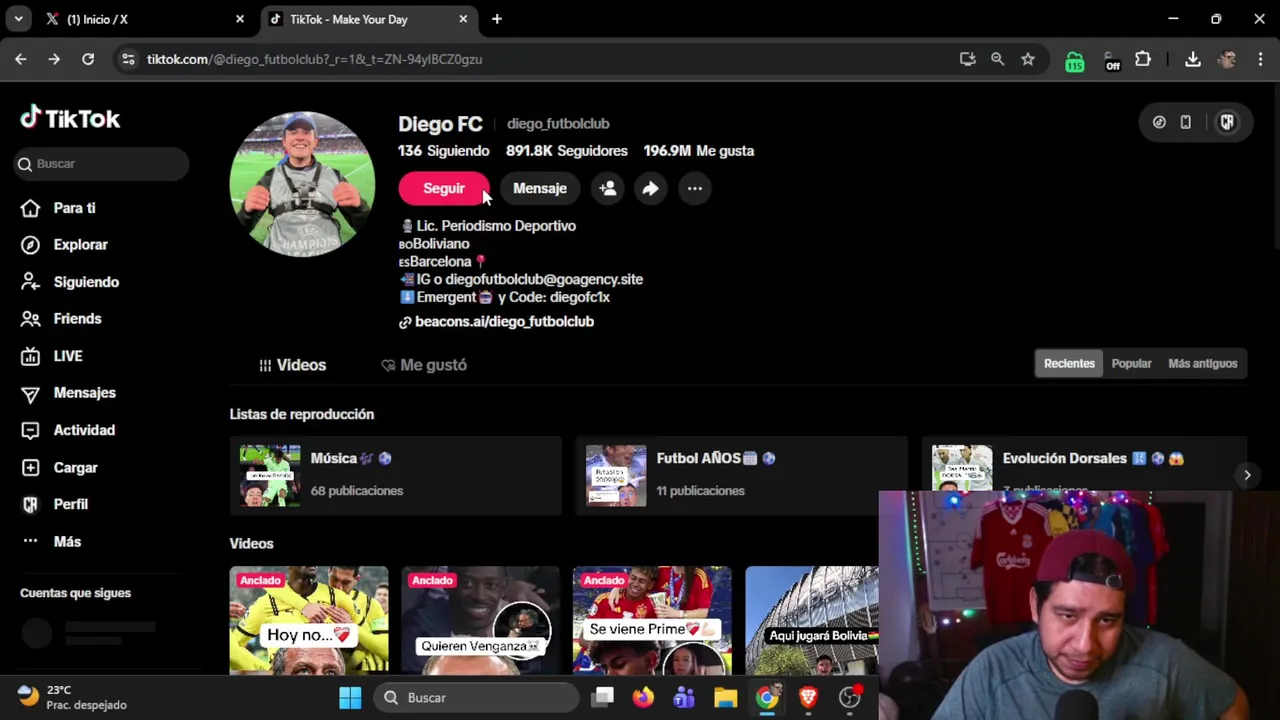Open the 136 Siguiendo list

point(444,151)
